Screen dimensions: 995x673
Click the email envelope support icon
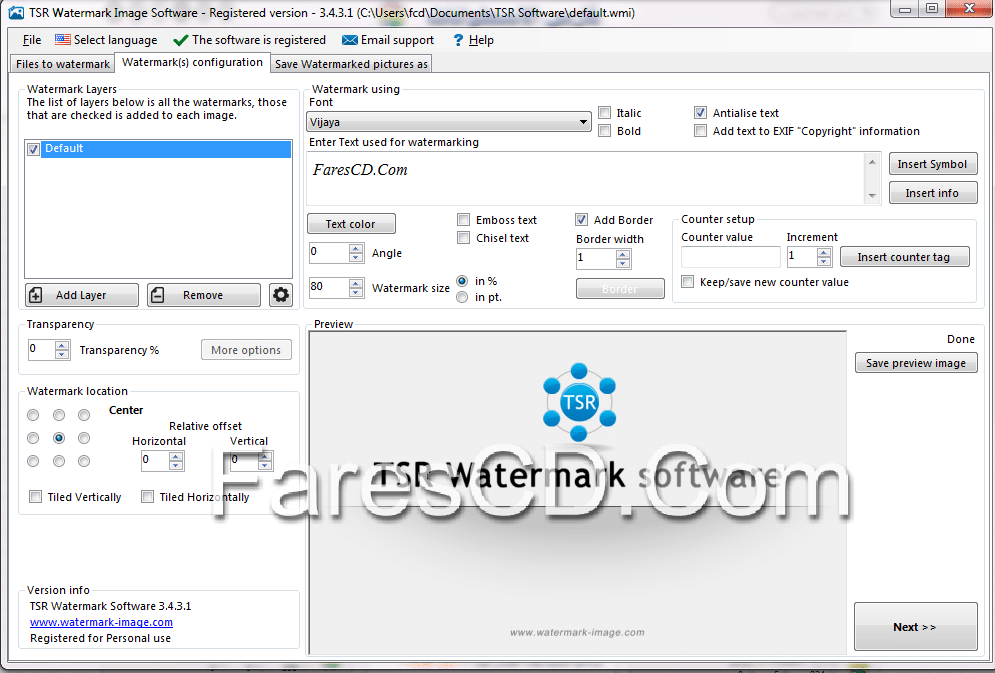(x=350, y=40)
